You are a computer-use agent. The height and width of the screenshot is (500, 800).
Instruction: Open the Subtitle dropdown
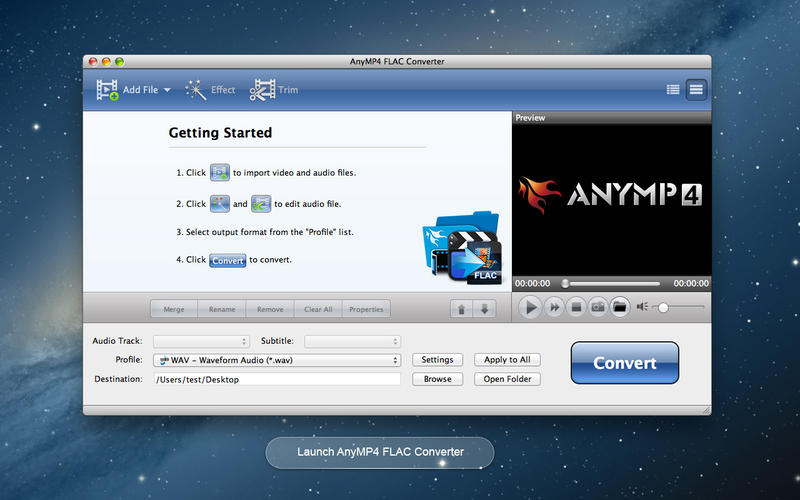[x=353, y=341]
